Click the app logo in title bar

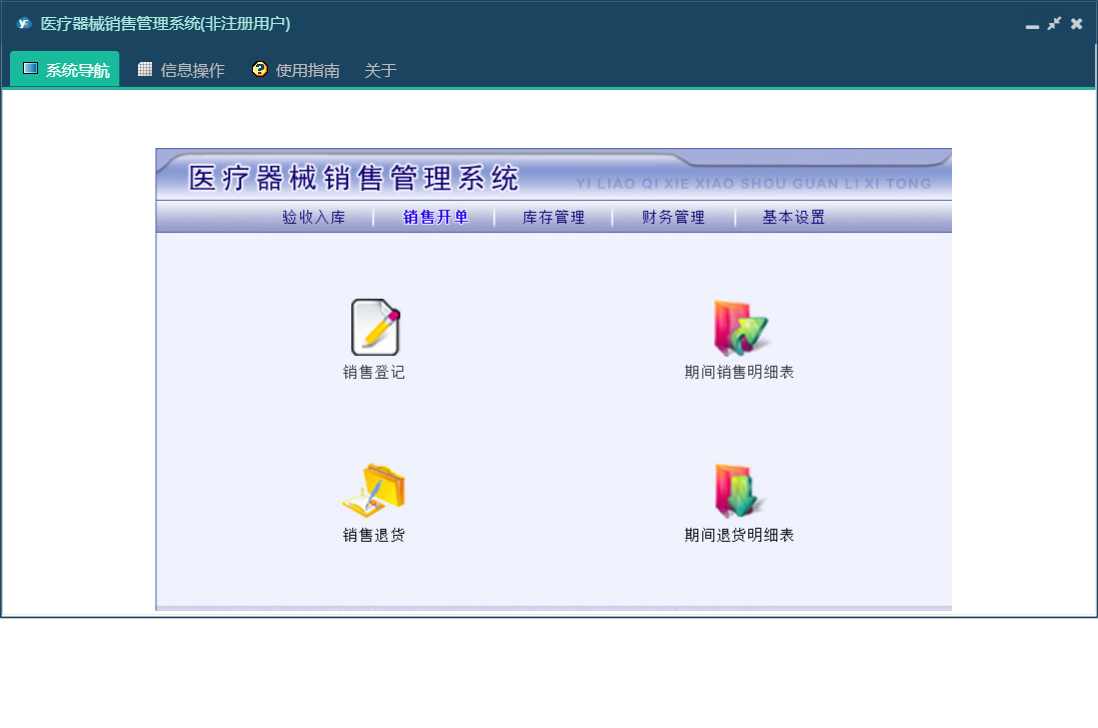click(x=24, y=23)
